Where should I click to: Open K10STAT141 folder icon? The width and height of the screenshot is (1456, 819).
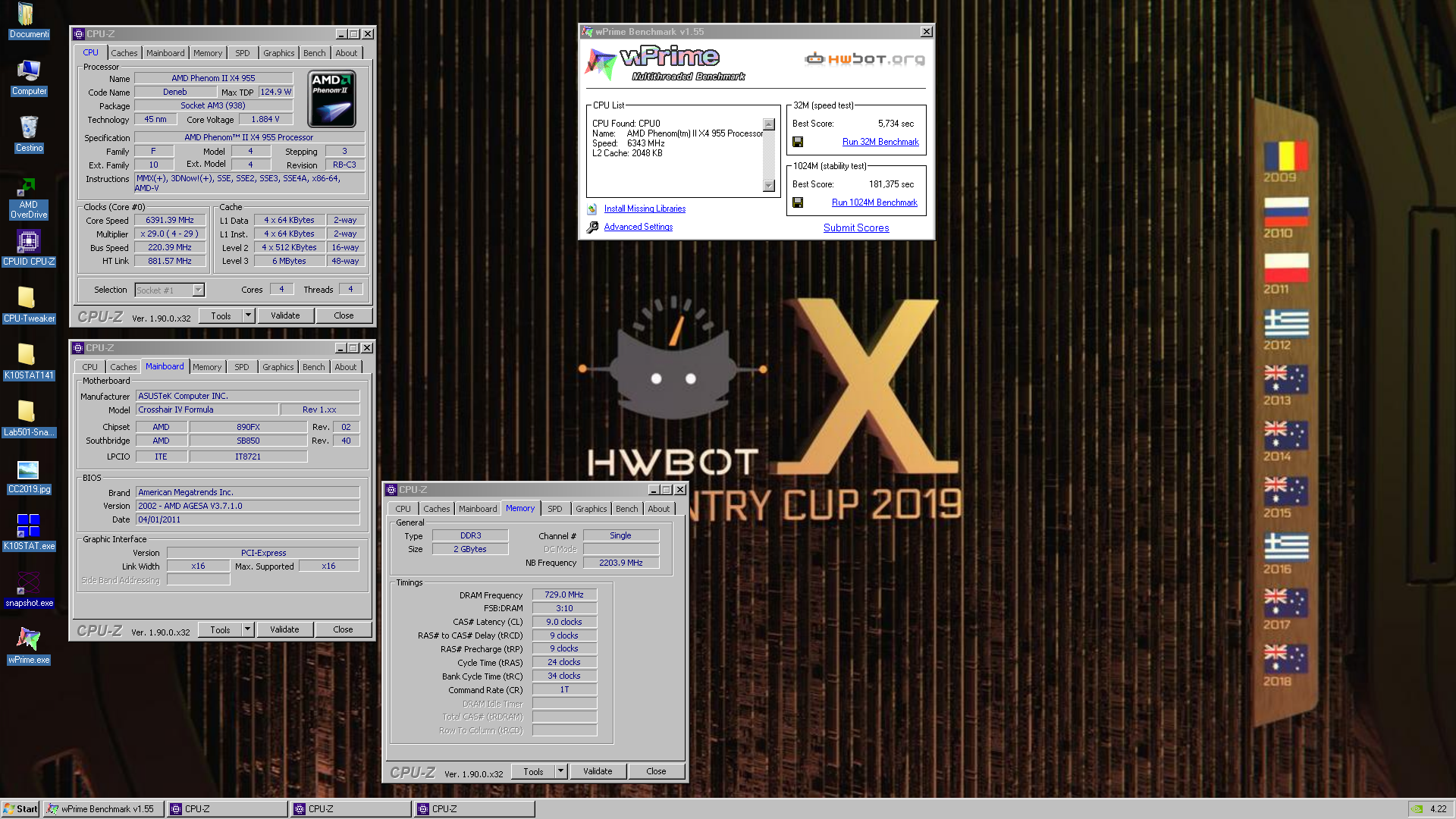click(x=29, y=362)
